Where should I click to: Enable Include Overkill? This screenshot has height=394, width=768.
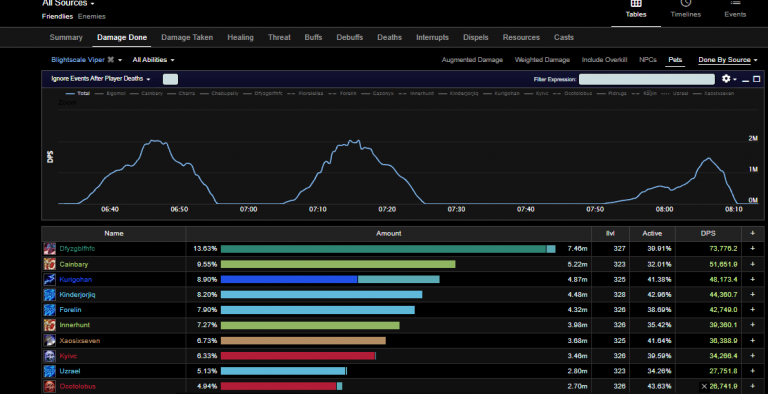pyautogui.click(x=604, y=60)
